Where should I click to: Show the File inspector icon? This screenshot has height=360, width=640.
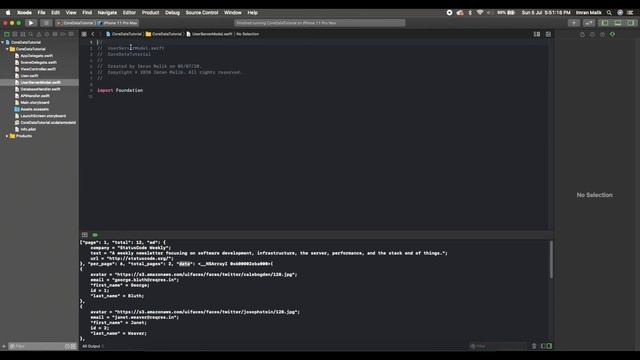coord(582,35)
